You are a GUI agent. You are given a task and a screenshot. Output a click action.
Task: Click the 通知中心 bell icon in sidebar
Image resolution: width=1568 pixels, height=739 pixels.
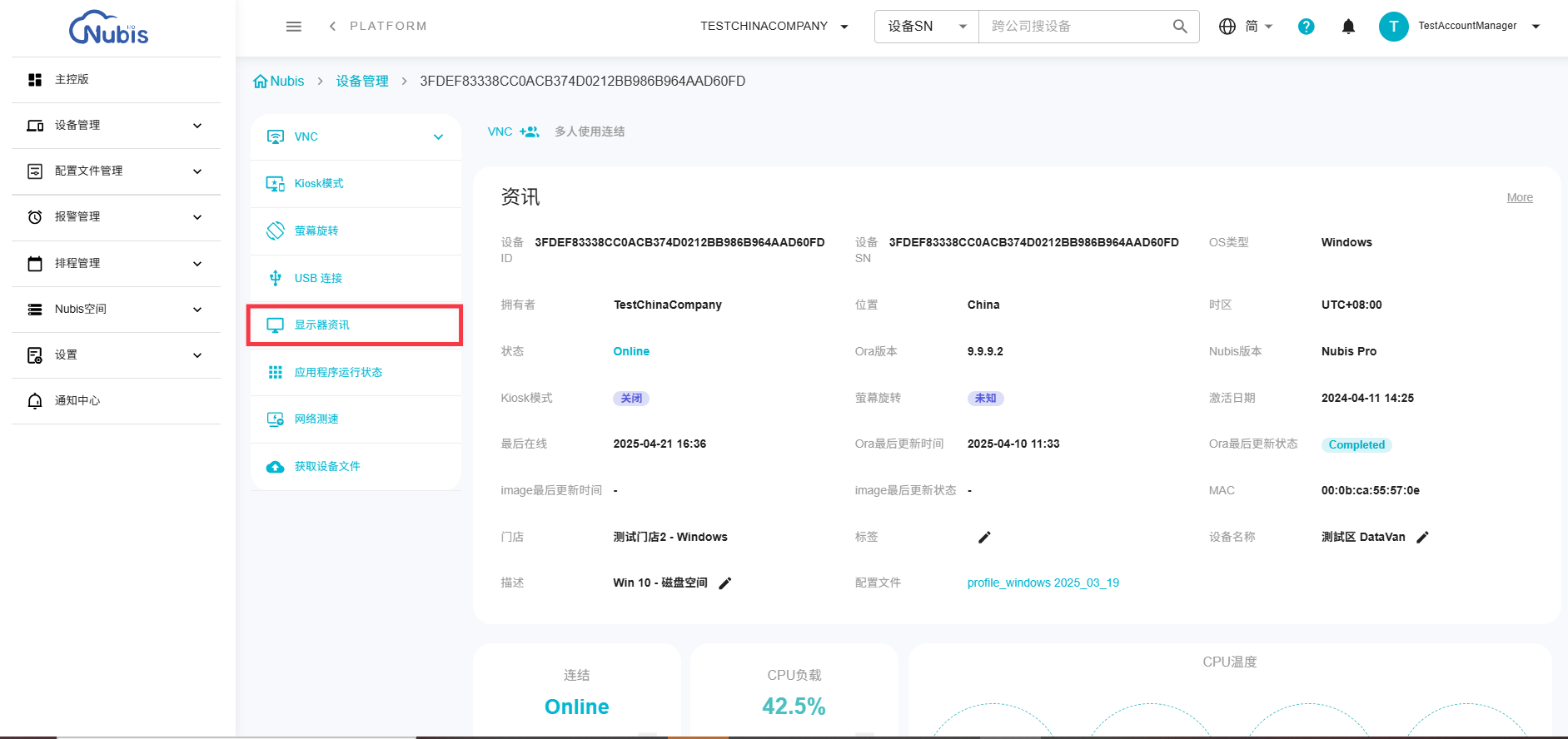[35, 401]
